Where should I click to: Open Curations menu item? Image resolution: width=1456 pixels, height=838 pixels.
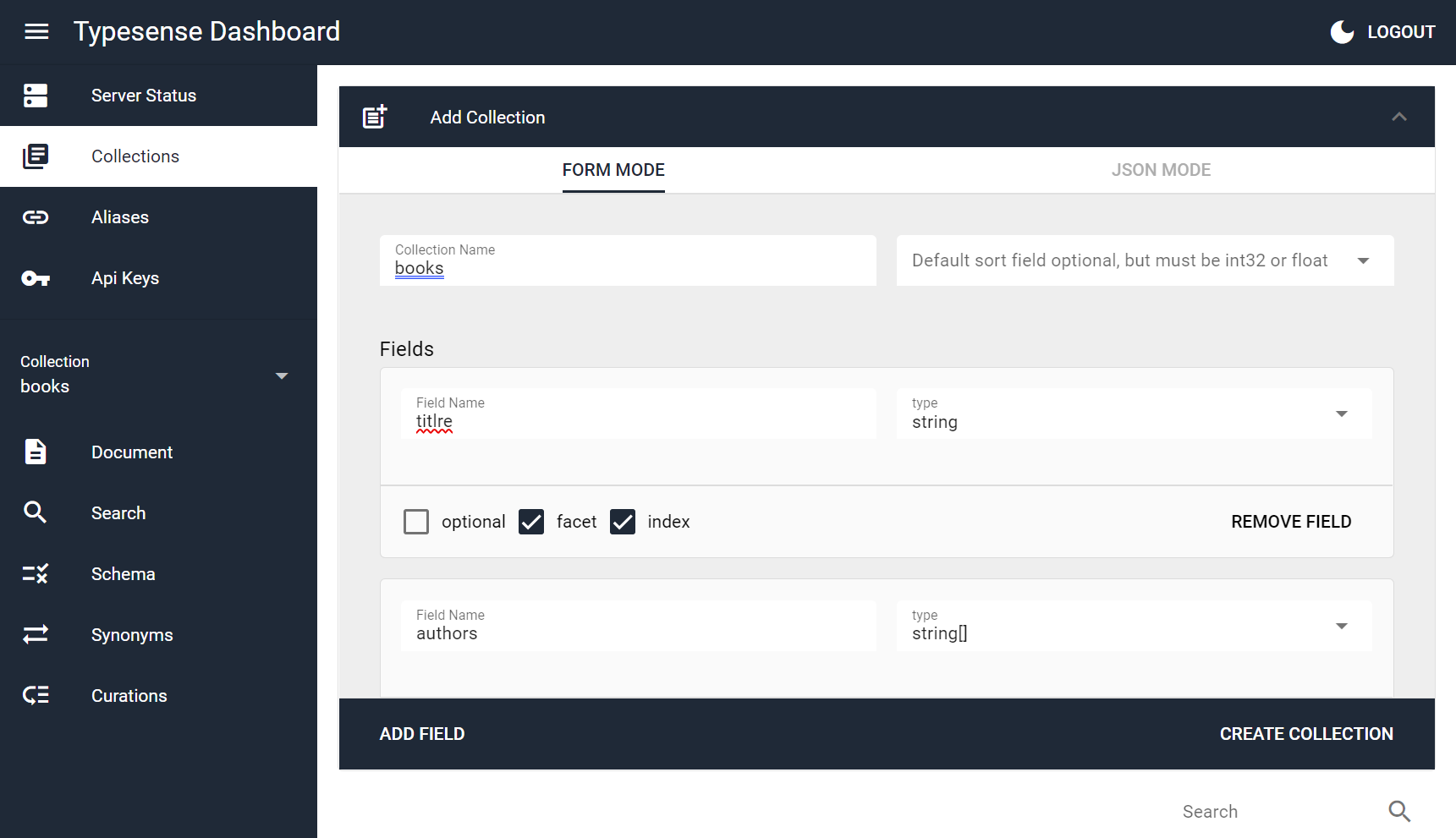coord(158,696)
